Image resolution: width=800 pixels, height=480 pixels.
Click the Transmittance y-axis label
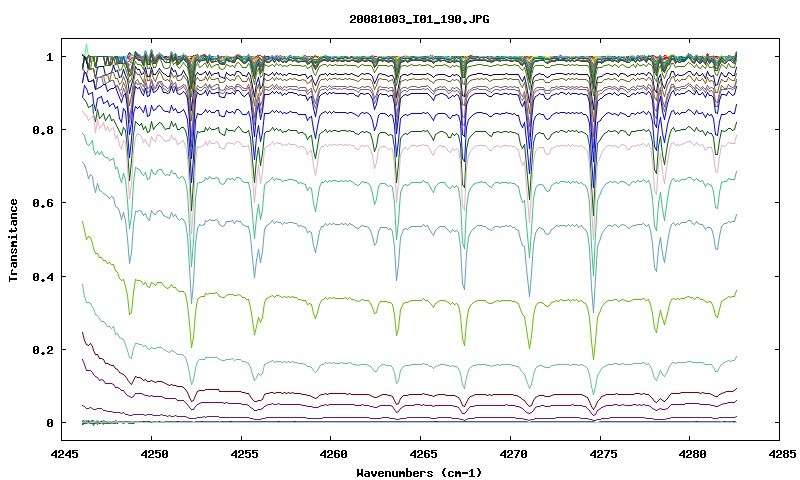(x=13, y=240)
